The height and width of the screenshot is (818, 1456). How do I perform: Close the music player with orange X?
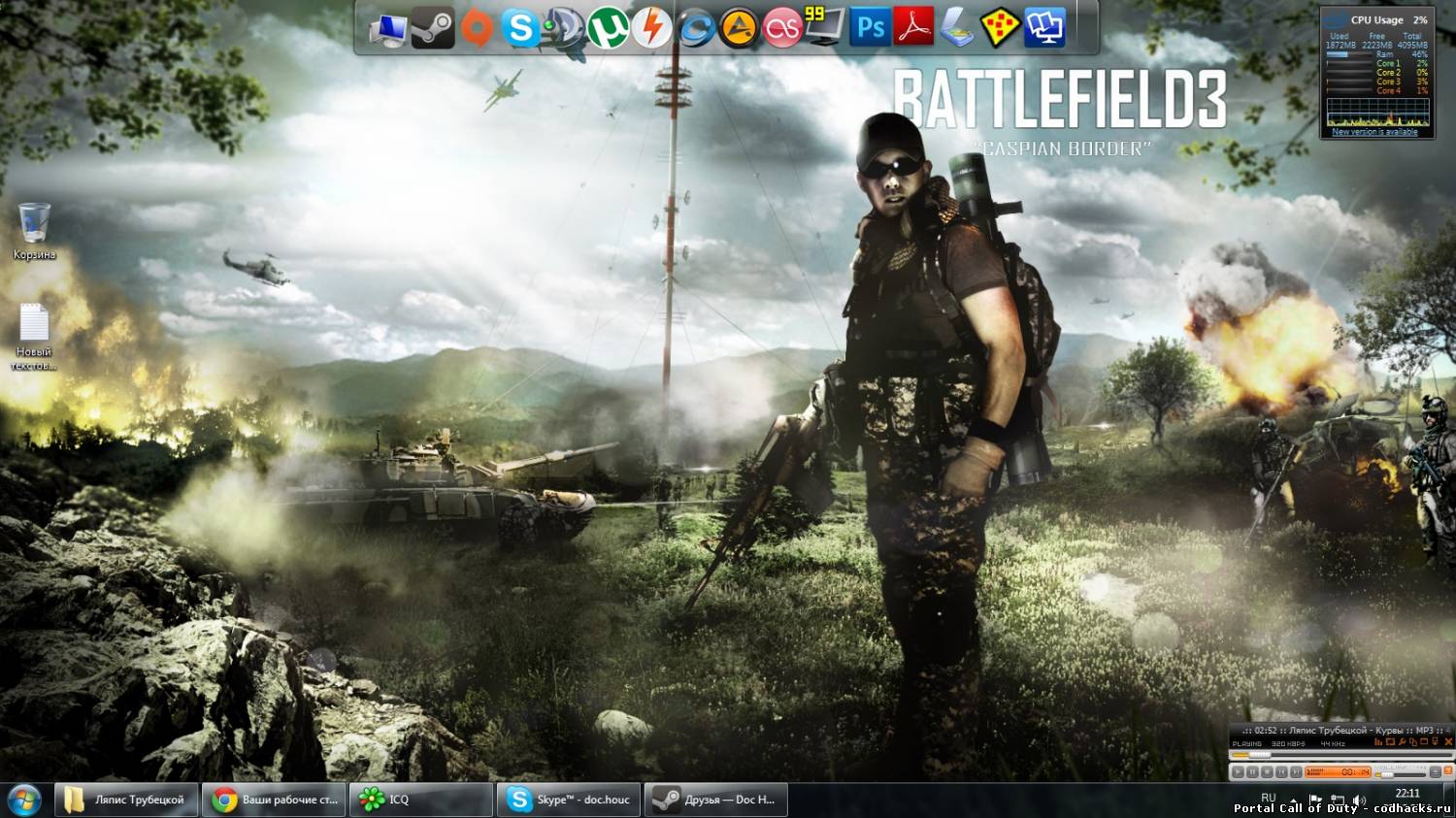coord(1447,742)
